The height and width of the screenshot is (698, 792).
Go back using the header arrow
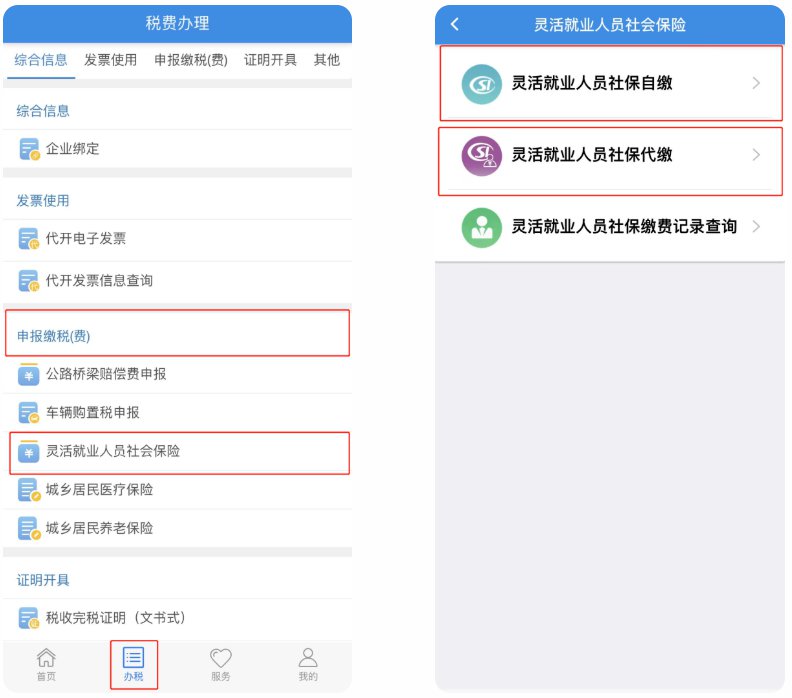455,24
